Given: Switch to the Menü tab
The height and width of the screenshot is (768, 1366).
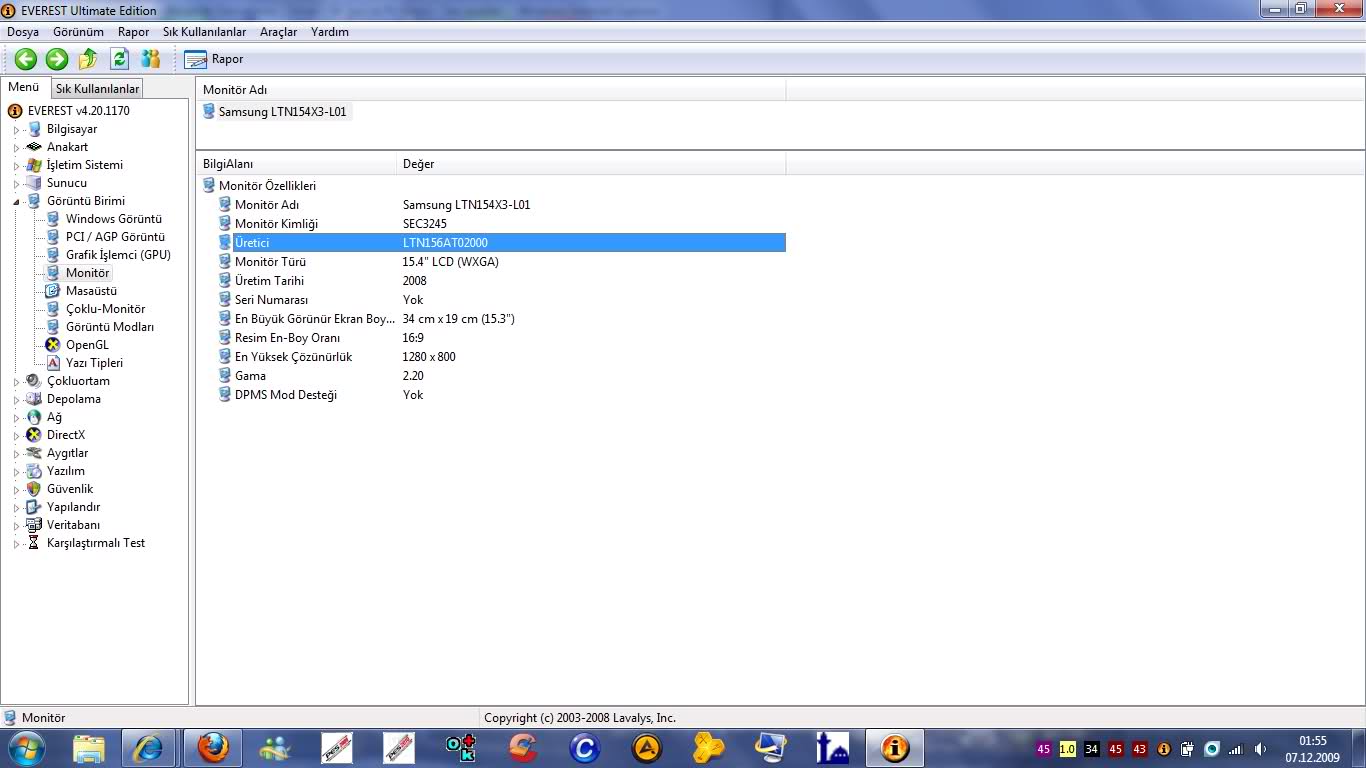Looking at the screenshot, I should [x=24, y=87].
